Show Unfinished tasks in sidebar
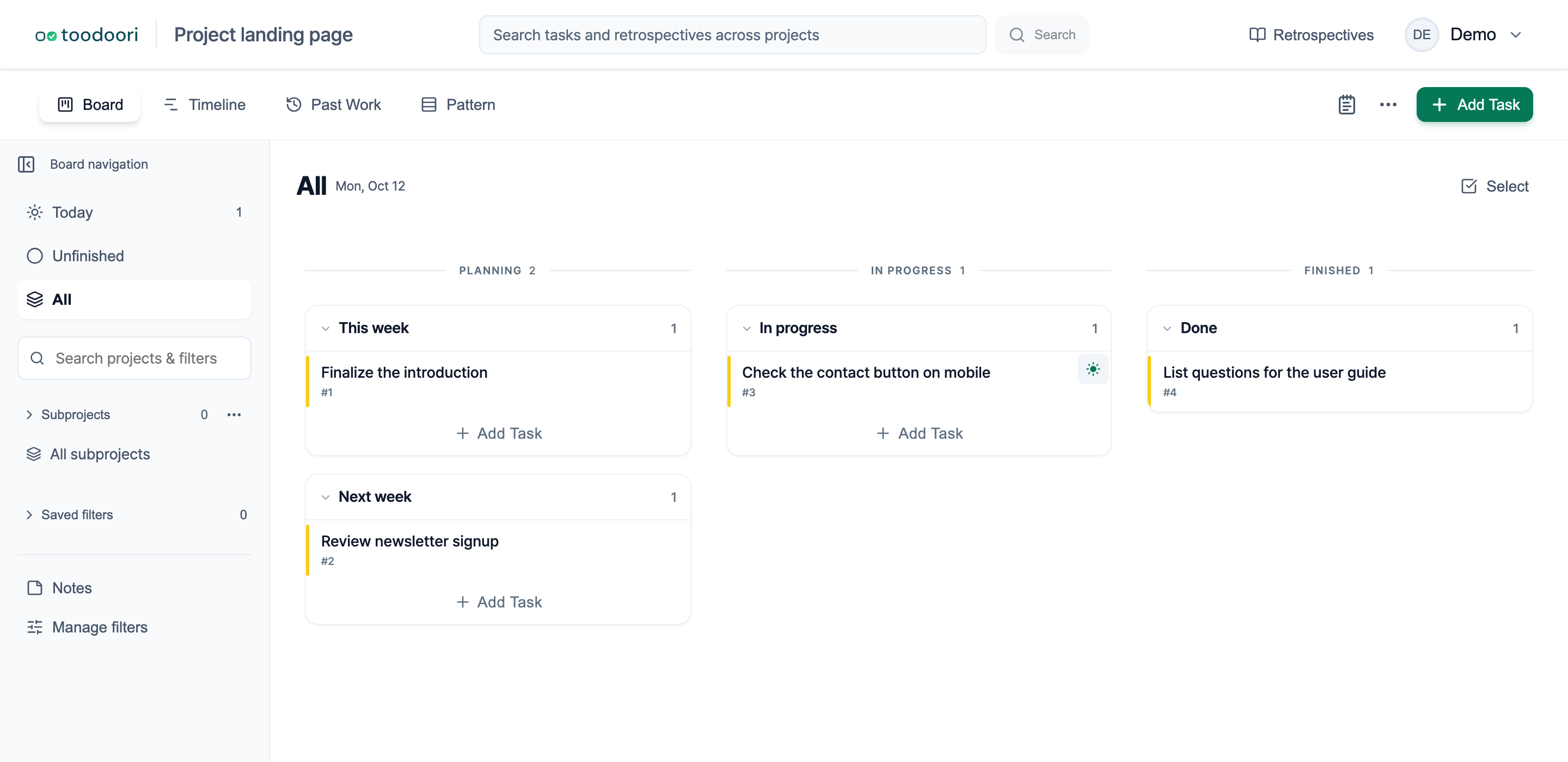The image size is (1568, 762). [134, 256]
